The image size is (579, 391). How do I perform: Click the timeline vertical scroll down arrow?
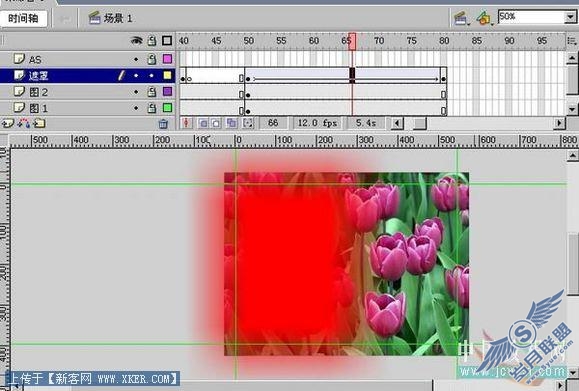572,109
